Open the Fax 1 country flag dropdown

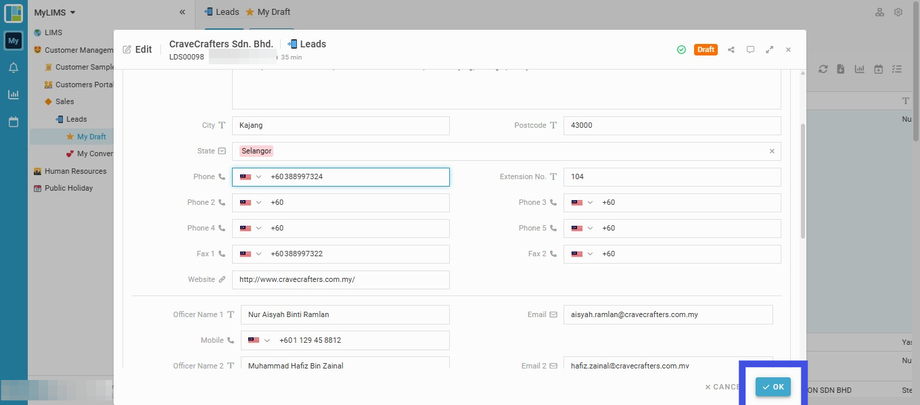tap(250, 254)
